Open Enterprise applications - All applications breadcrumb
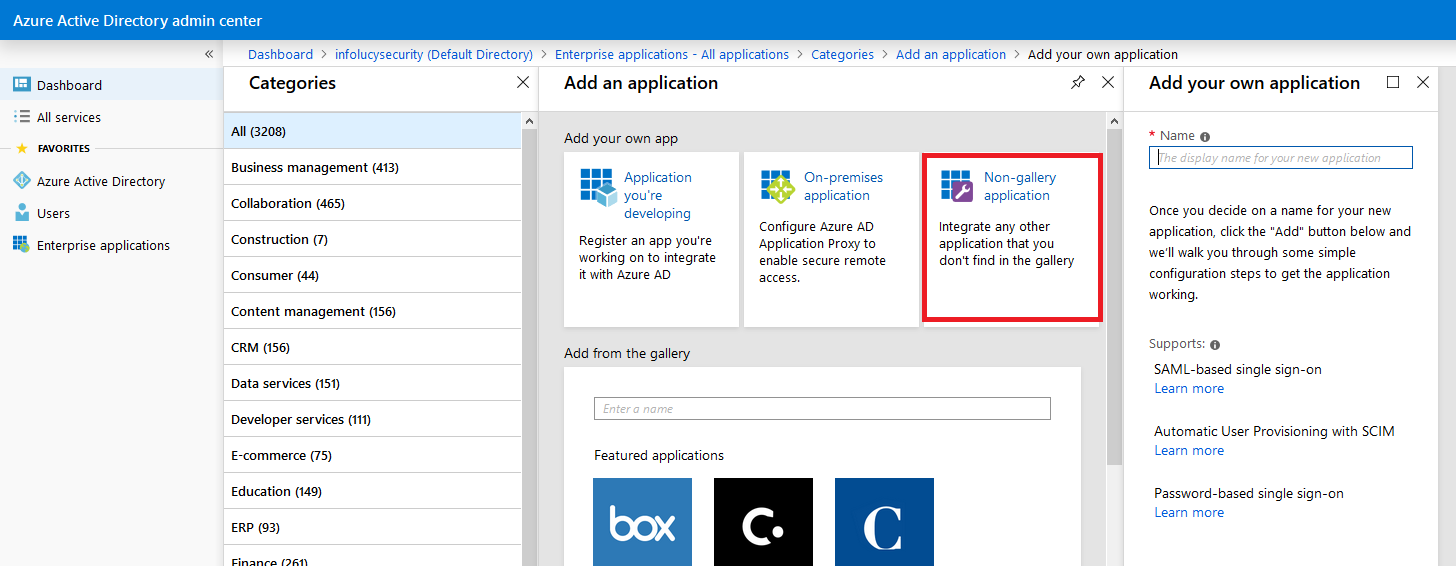The height and width of the screenshot is (566, 1456). [x=672, y=55]
